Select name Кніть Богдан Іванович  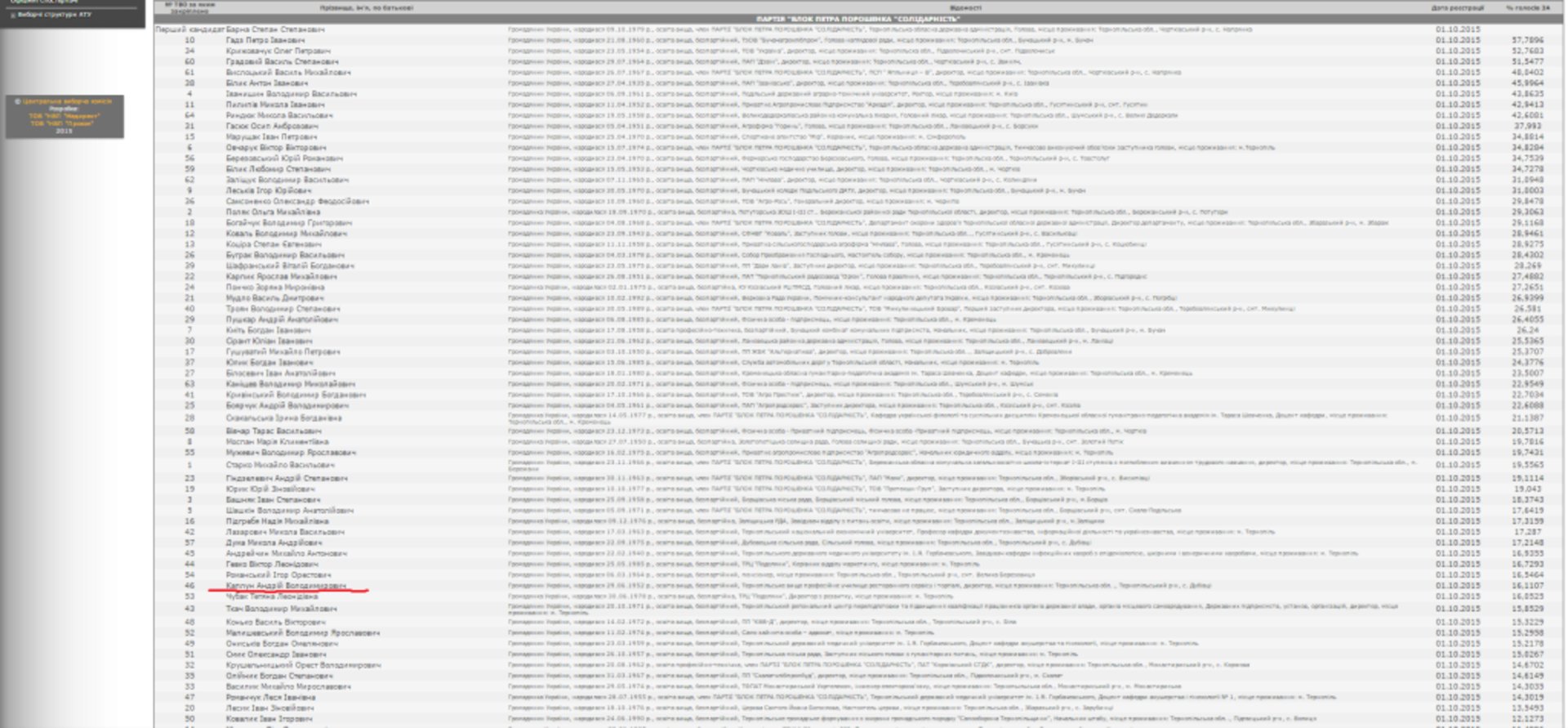tap(269, 330)
